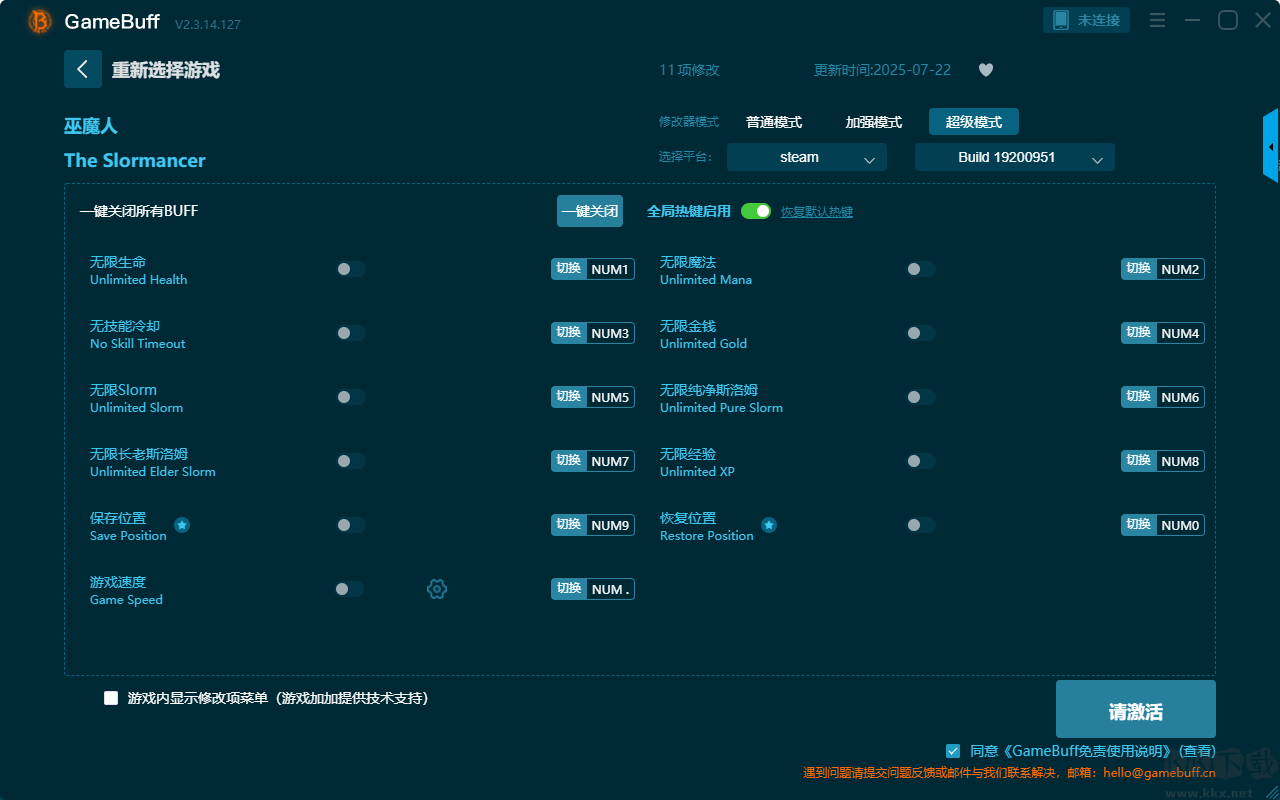Image resolution: width=1280 pixels, height=800 pixels.
Task: Open the hamburger menu icon in title bar
Action: [1157, 20]
